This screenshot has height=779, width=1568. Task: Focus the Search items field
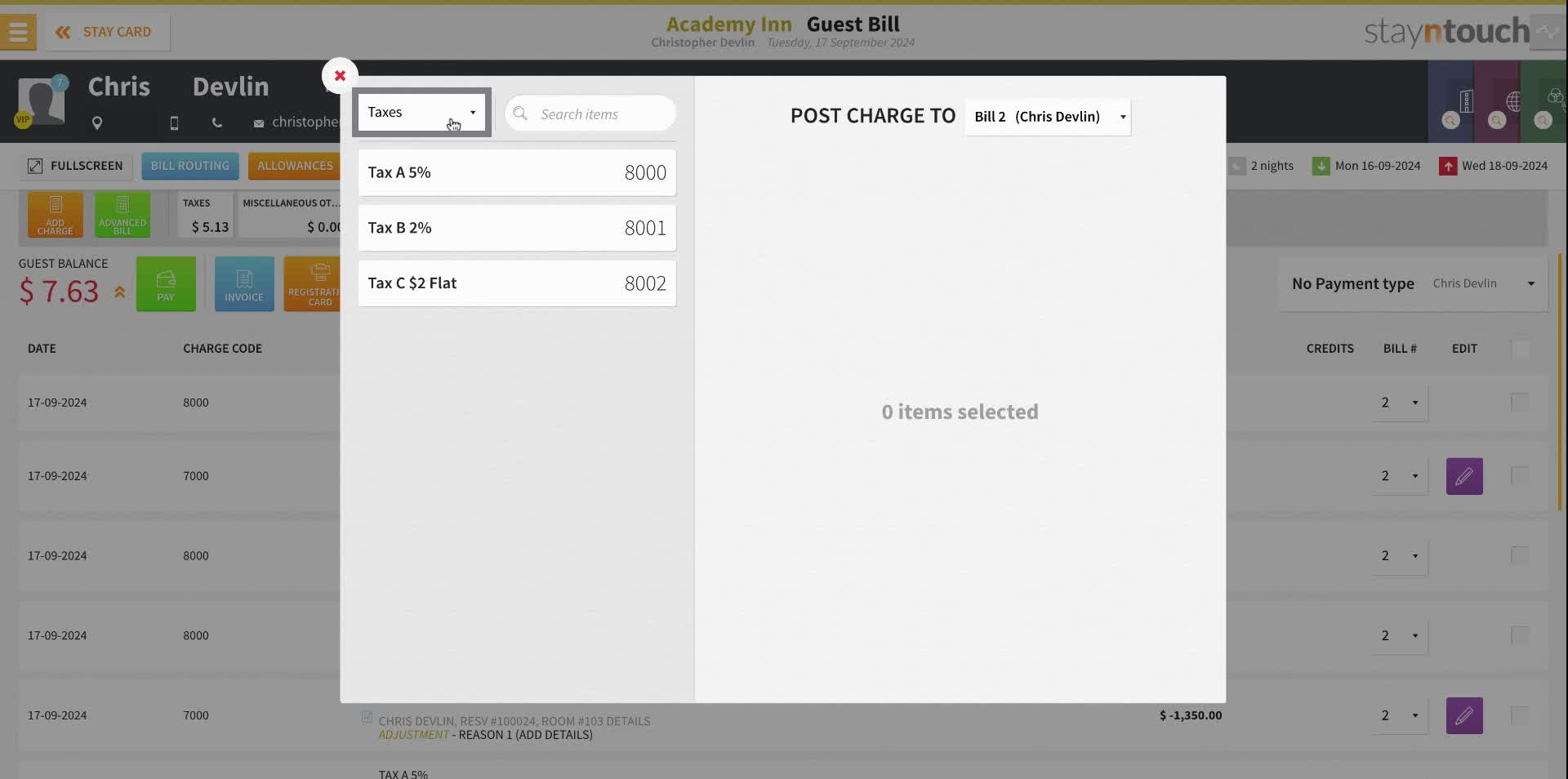click(590, 114)
